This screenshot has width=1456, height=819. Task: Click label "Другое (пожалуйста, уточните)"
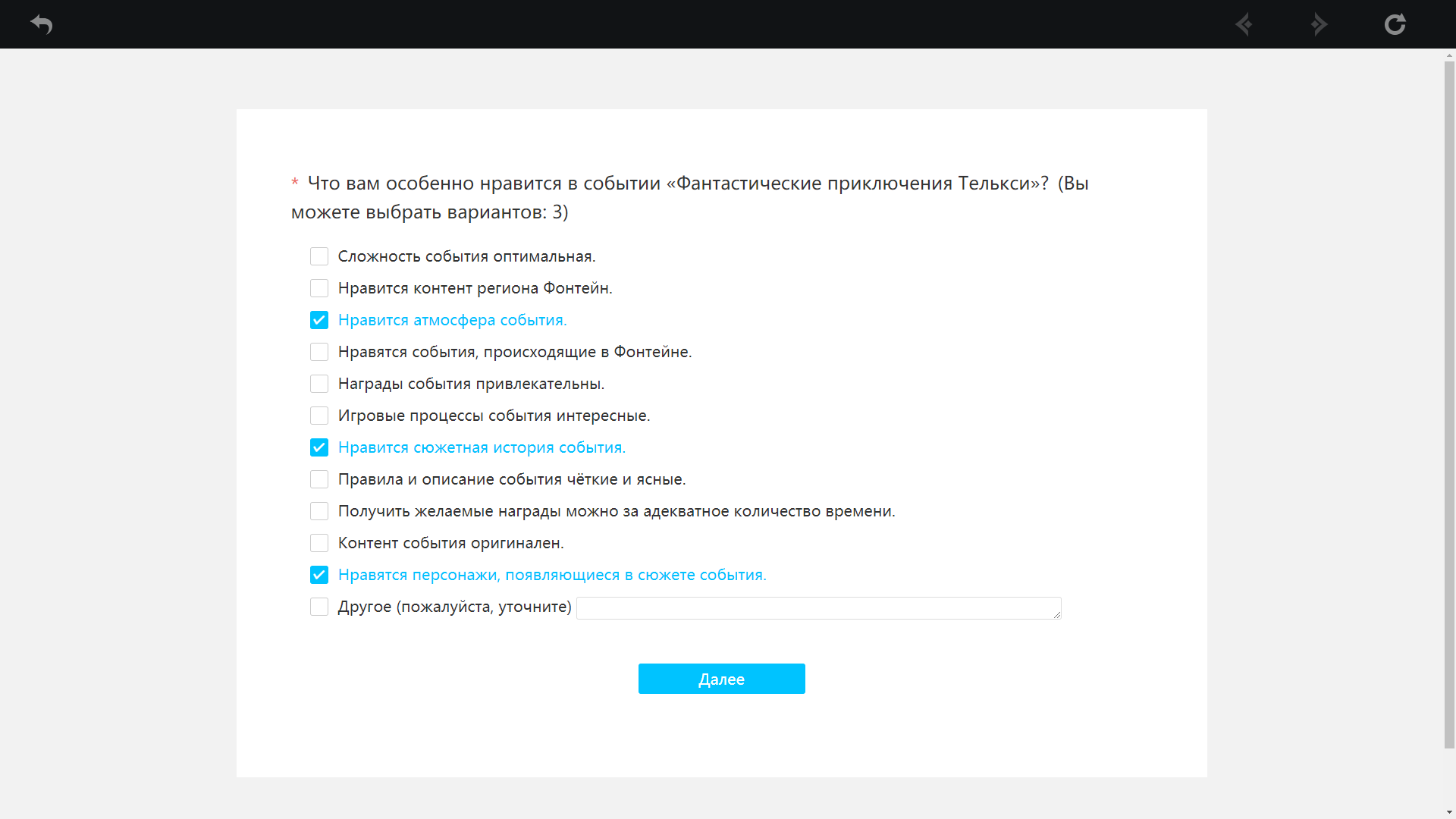(x=455, y=607)
